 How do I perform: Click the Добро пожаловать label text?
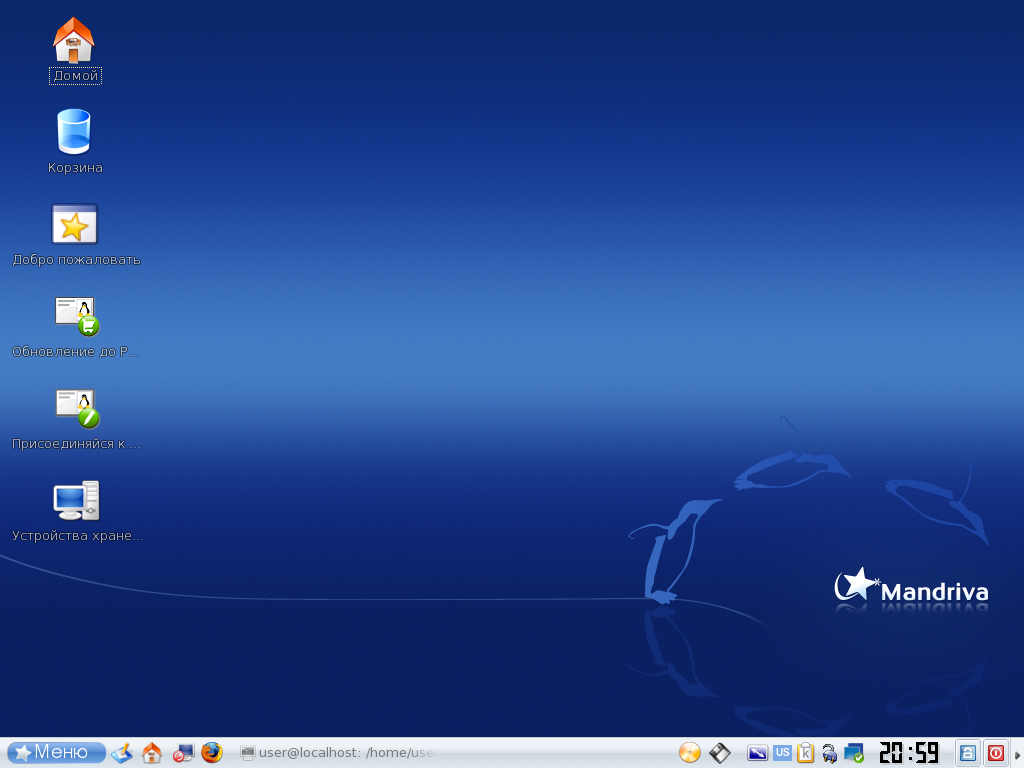76,260
